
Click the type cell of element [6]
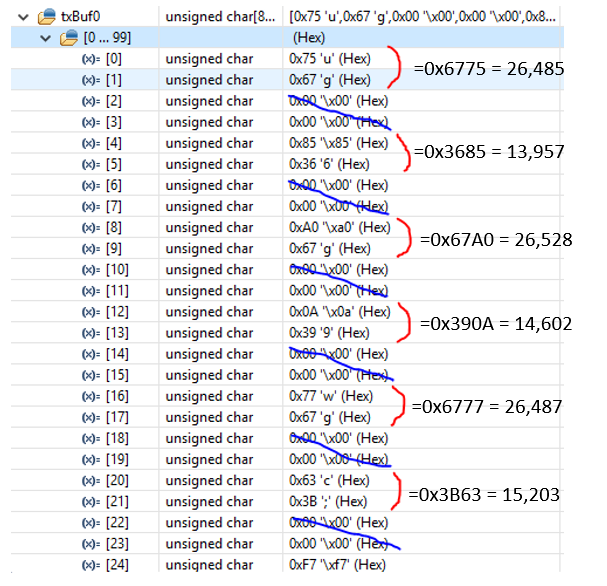(209, 185)
